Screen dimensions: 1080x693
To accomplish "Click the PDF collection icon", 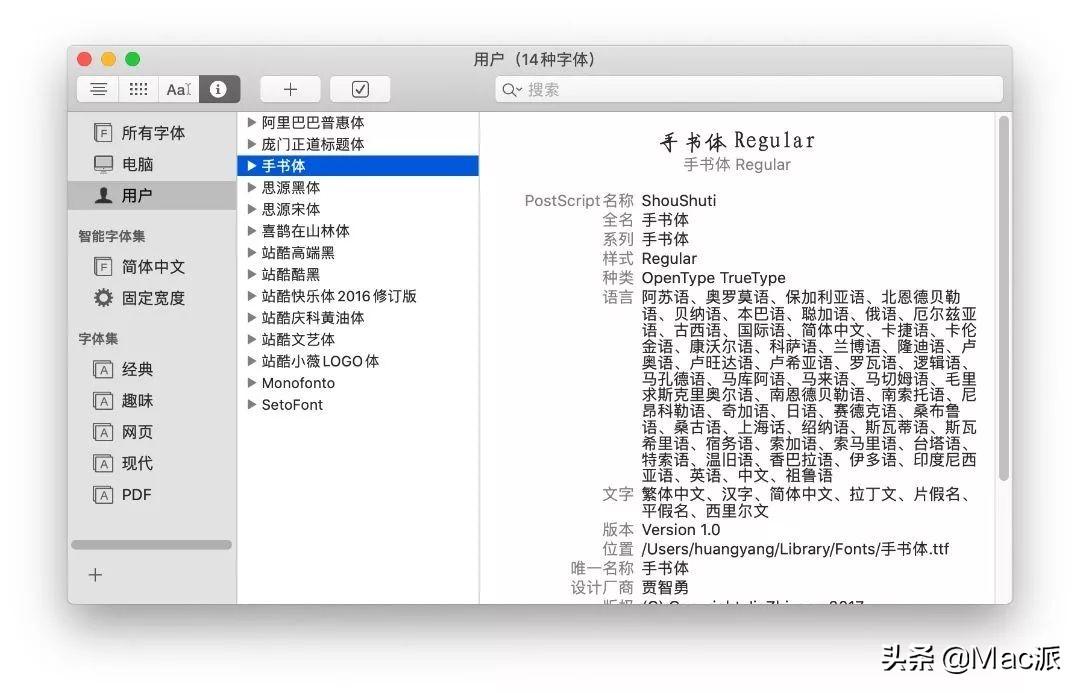I will click(x=103, y=495).
